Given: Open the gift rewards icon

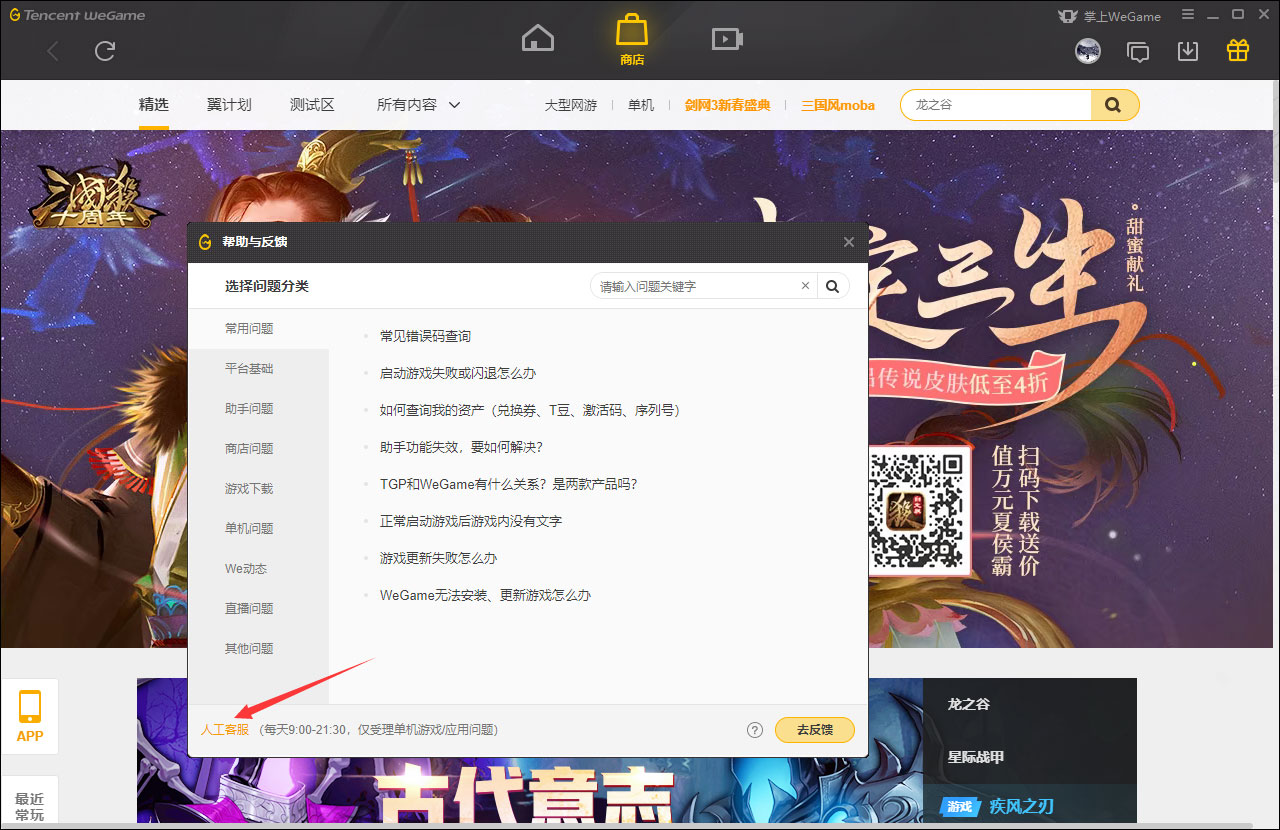Looking at the screenshot, I should click(x=1237, y=48).
